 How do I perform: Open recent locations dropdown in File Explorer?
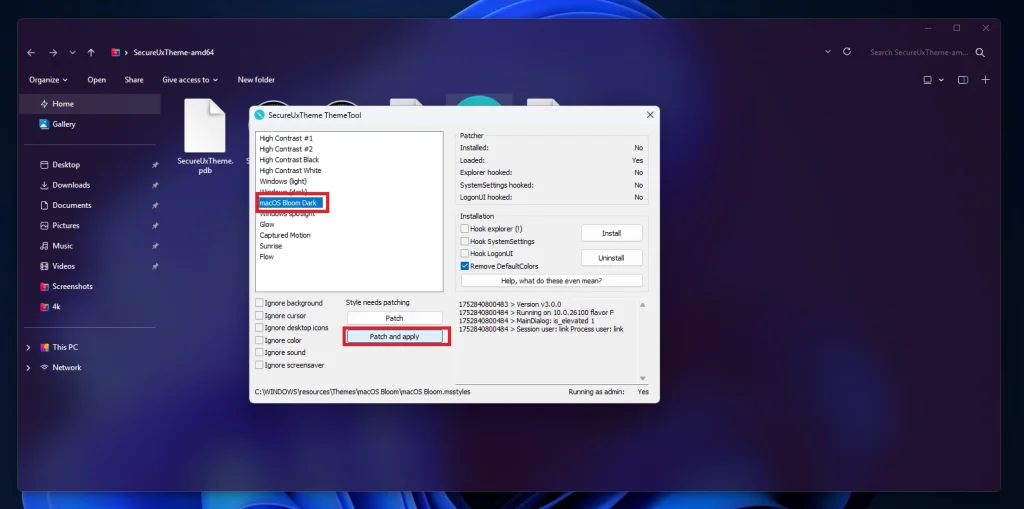point(72,52)
